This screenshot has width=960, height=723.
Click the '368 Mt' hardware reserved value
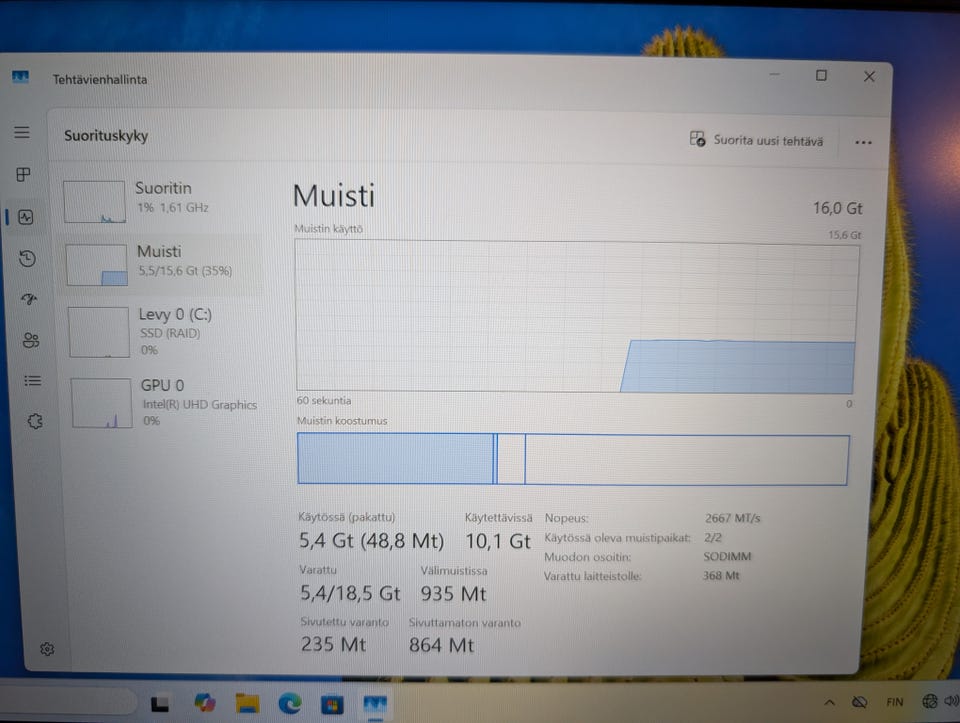point(721,575)
